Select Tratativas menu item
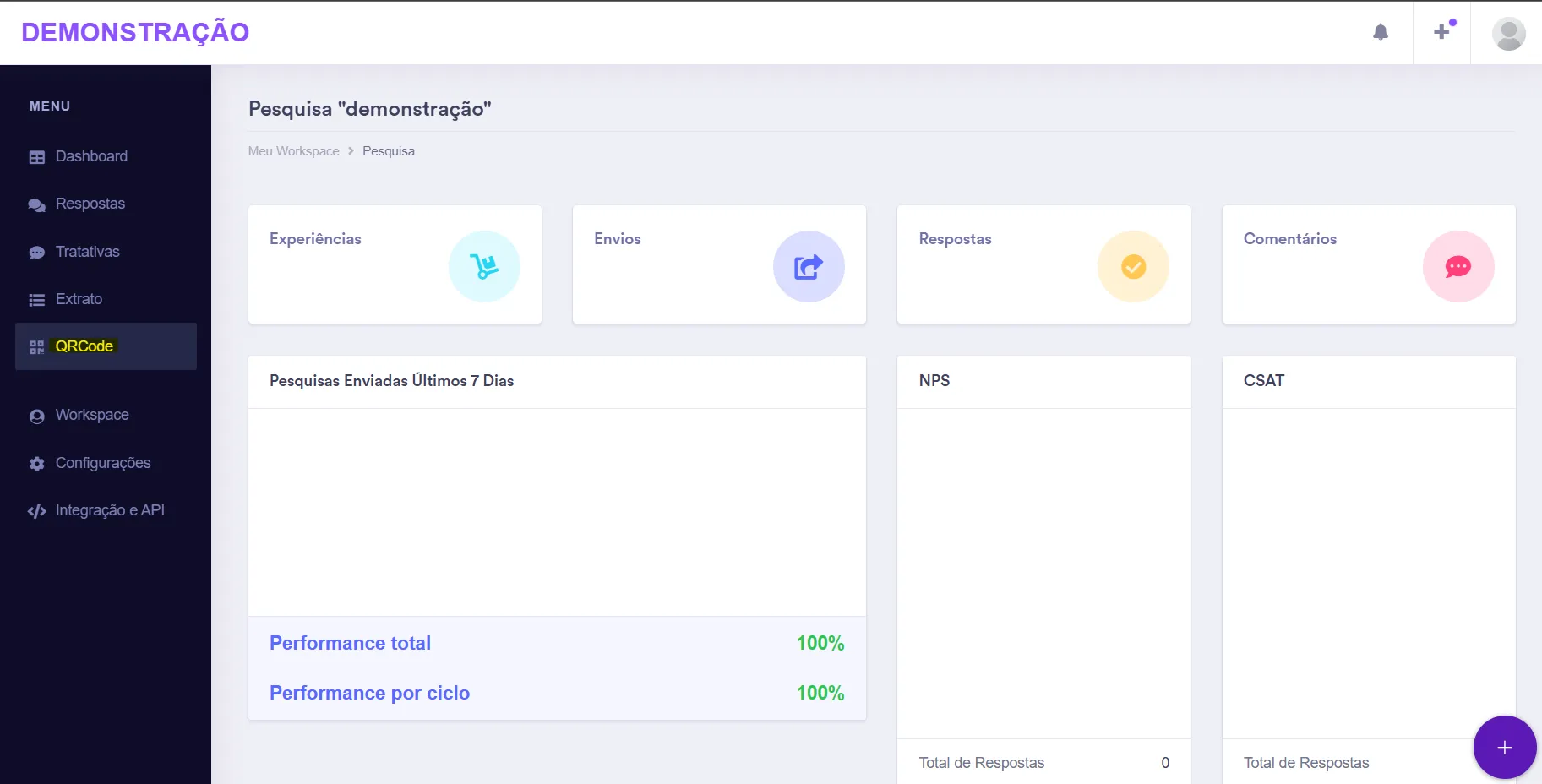 coord(88,252)
